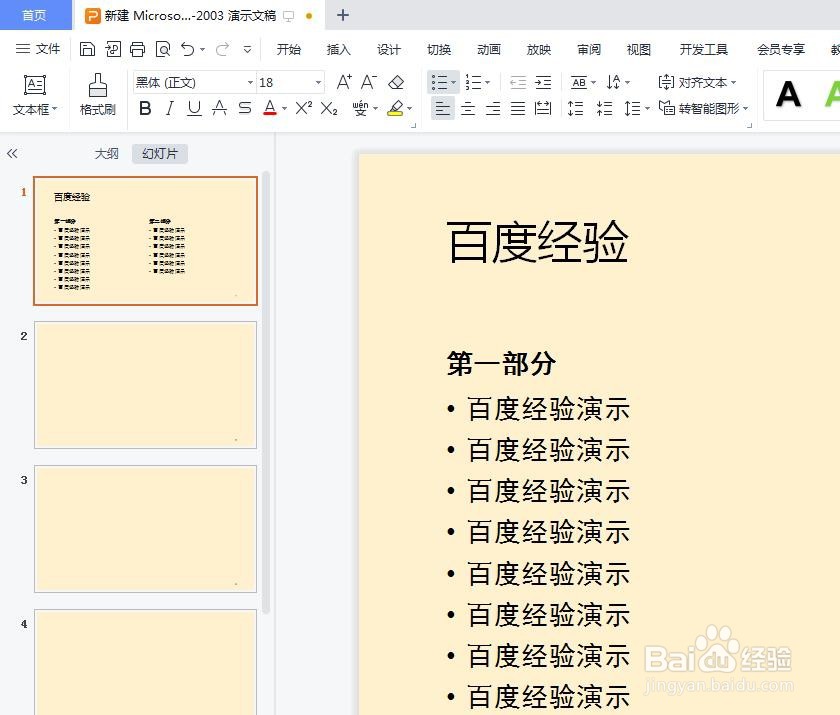Right align the text
The width and height of the screenshot is (840, 715).
[x=493, y=109]
